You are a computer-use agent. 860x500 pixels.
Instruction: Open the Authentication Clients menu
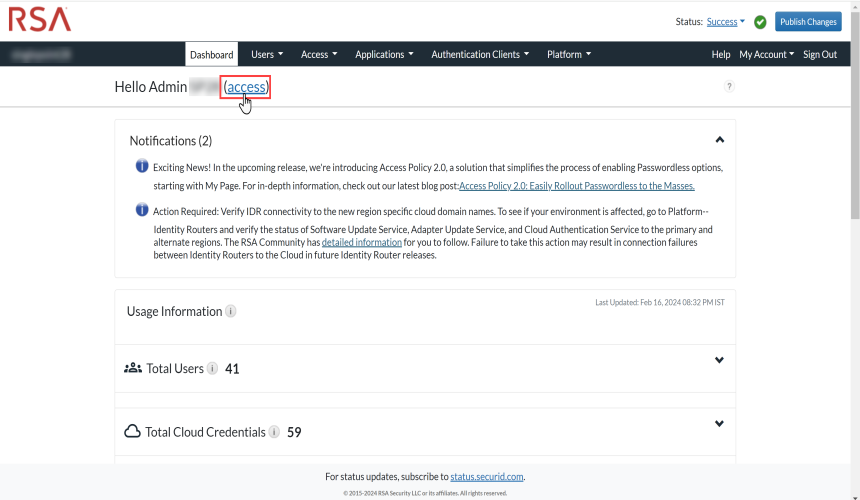click(x=480, y=54)
